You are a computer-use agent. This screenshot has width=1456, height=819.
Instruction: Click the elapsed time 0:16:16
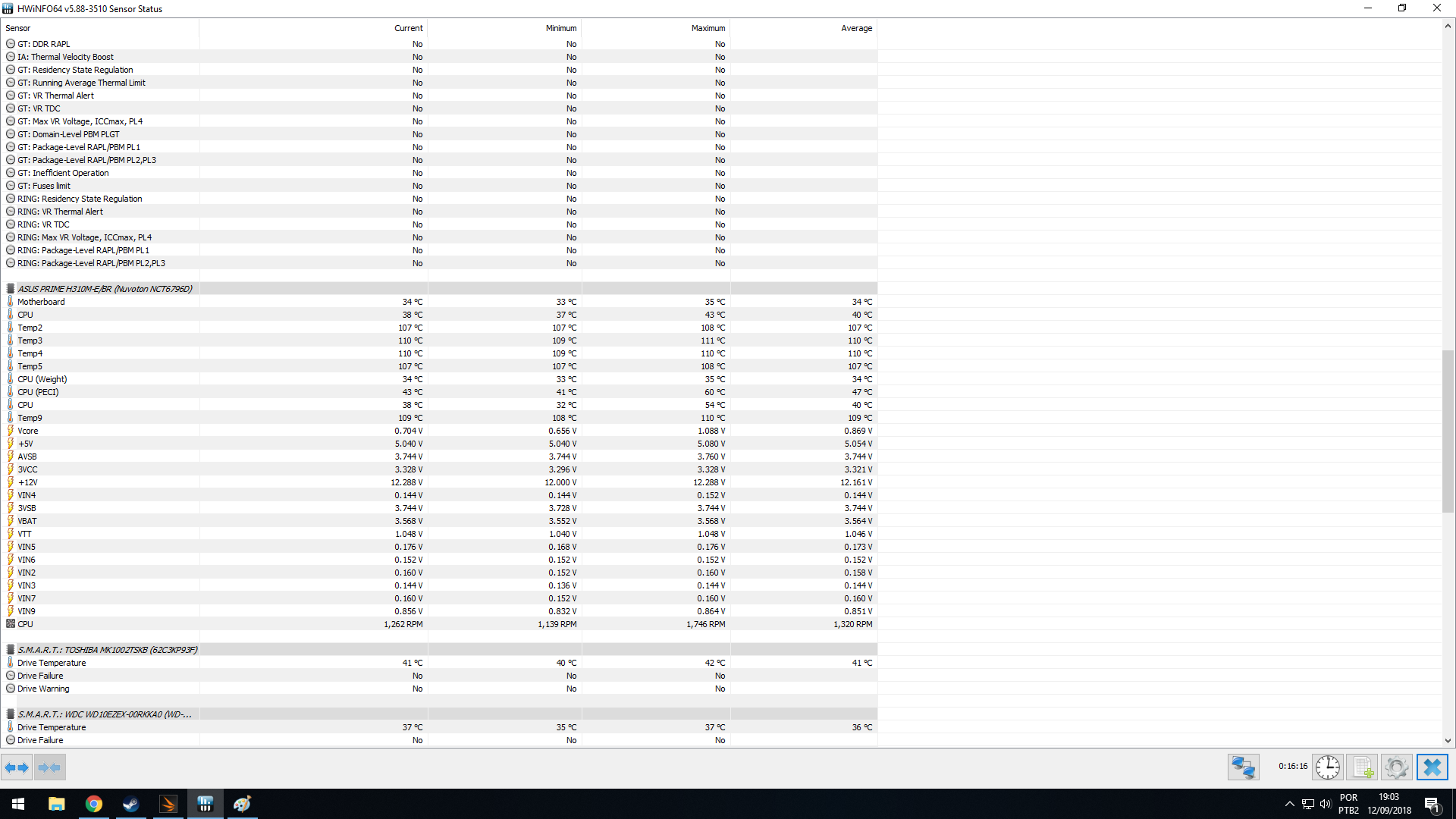coord(1293,767)
